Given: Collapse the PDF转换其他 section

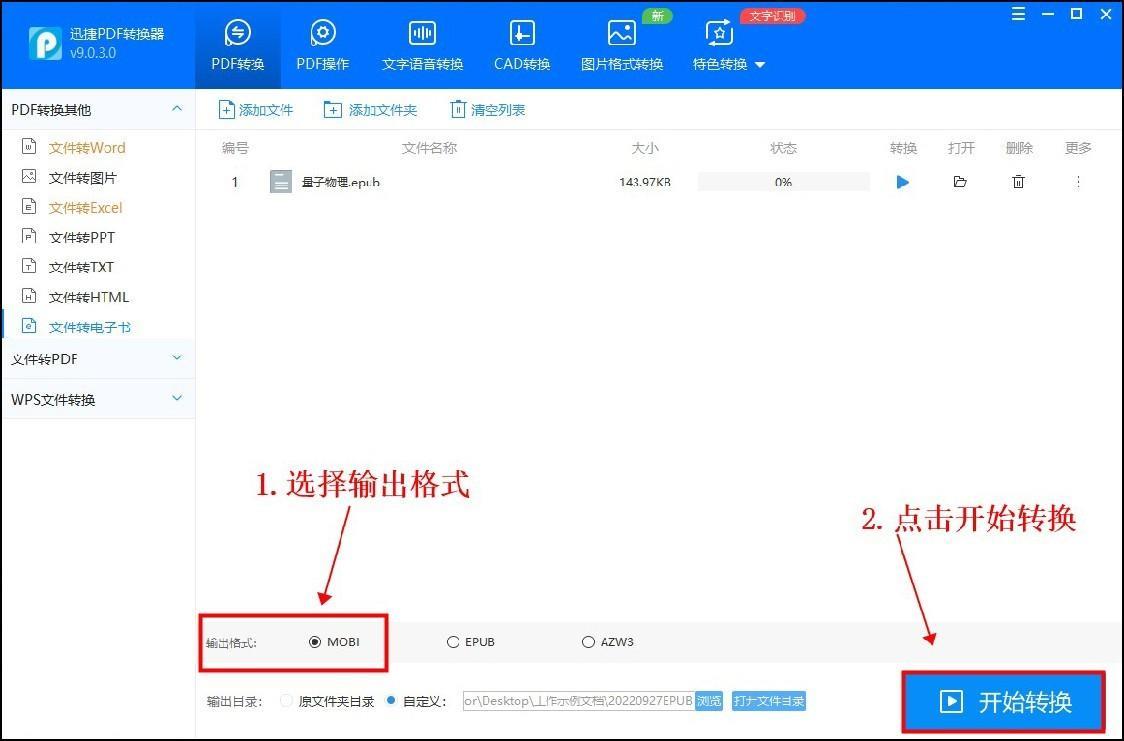Looking at the screenshot, I should coord(177,109).
